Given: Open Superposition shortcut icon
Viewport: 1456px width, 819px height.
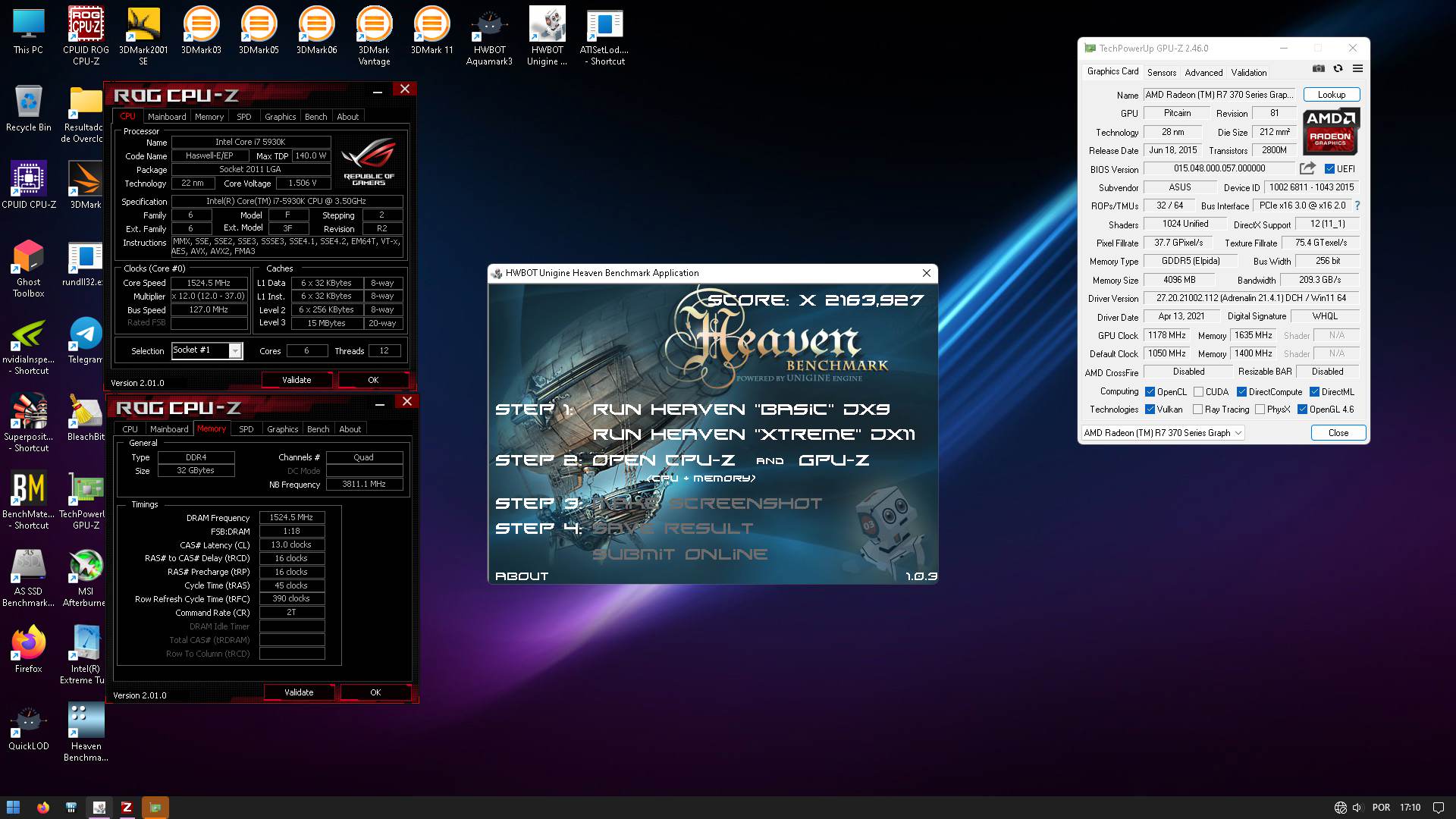Looking at the screenshot, I should coord(28,424).
